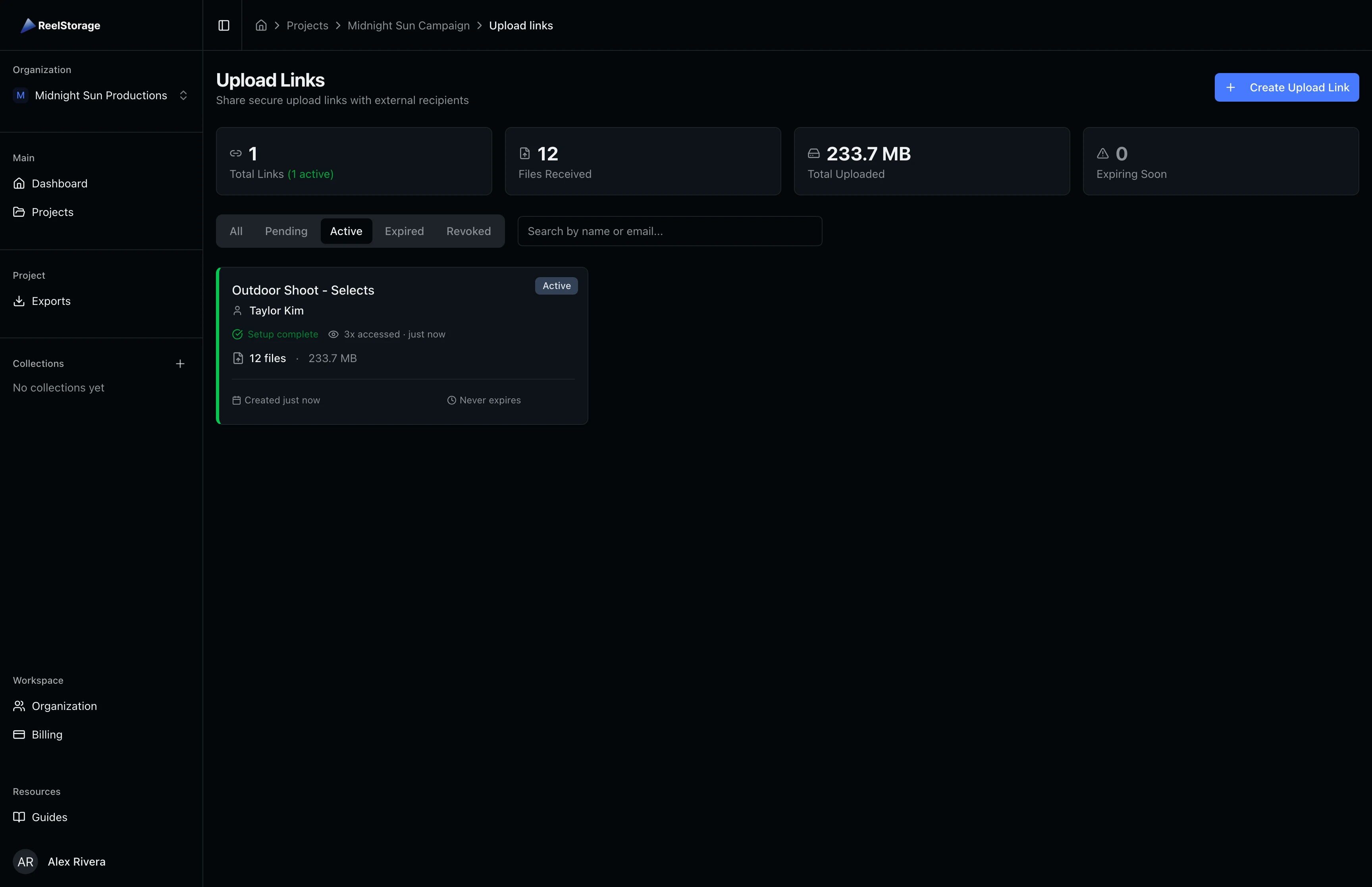Open Billing in the Workspace section
Viewport: 1372px width, 887px height.
click(x=46, y=735)
